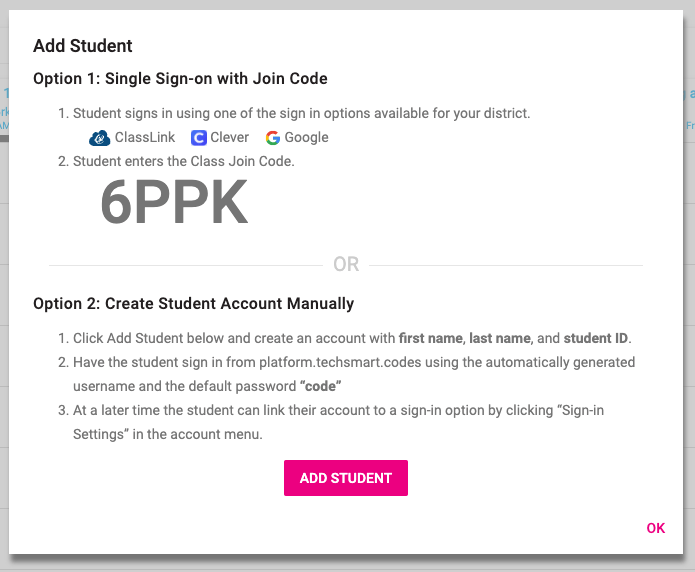Click "Student enters the Class Join Code" step

coord(183,160)
